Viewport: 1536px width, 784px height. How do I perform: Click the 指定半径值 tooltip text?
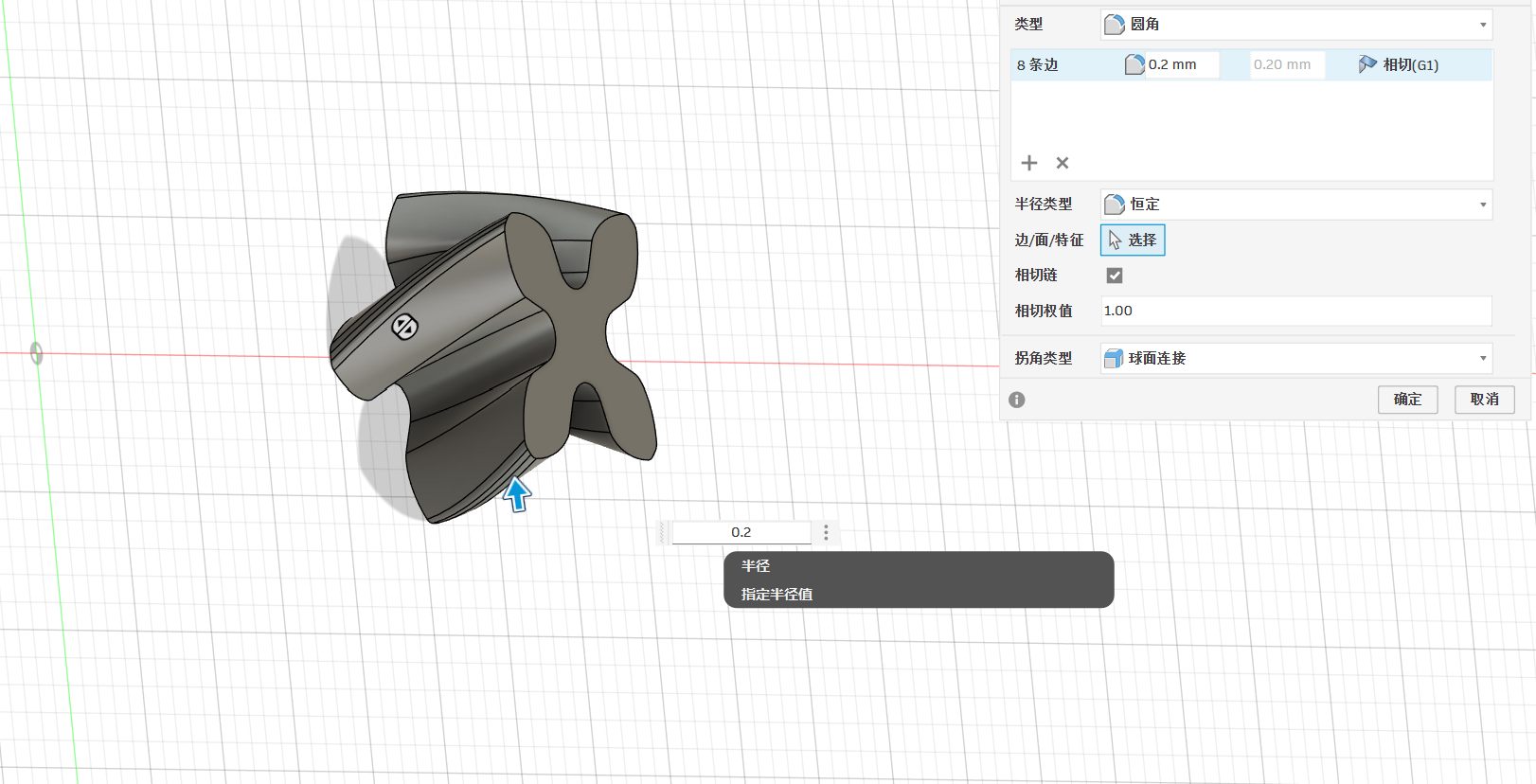[x=777, y=595]
